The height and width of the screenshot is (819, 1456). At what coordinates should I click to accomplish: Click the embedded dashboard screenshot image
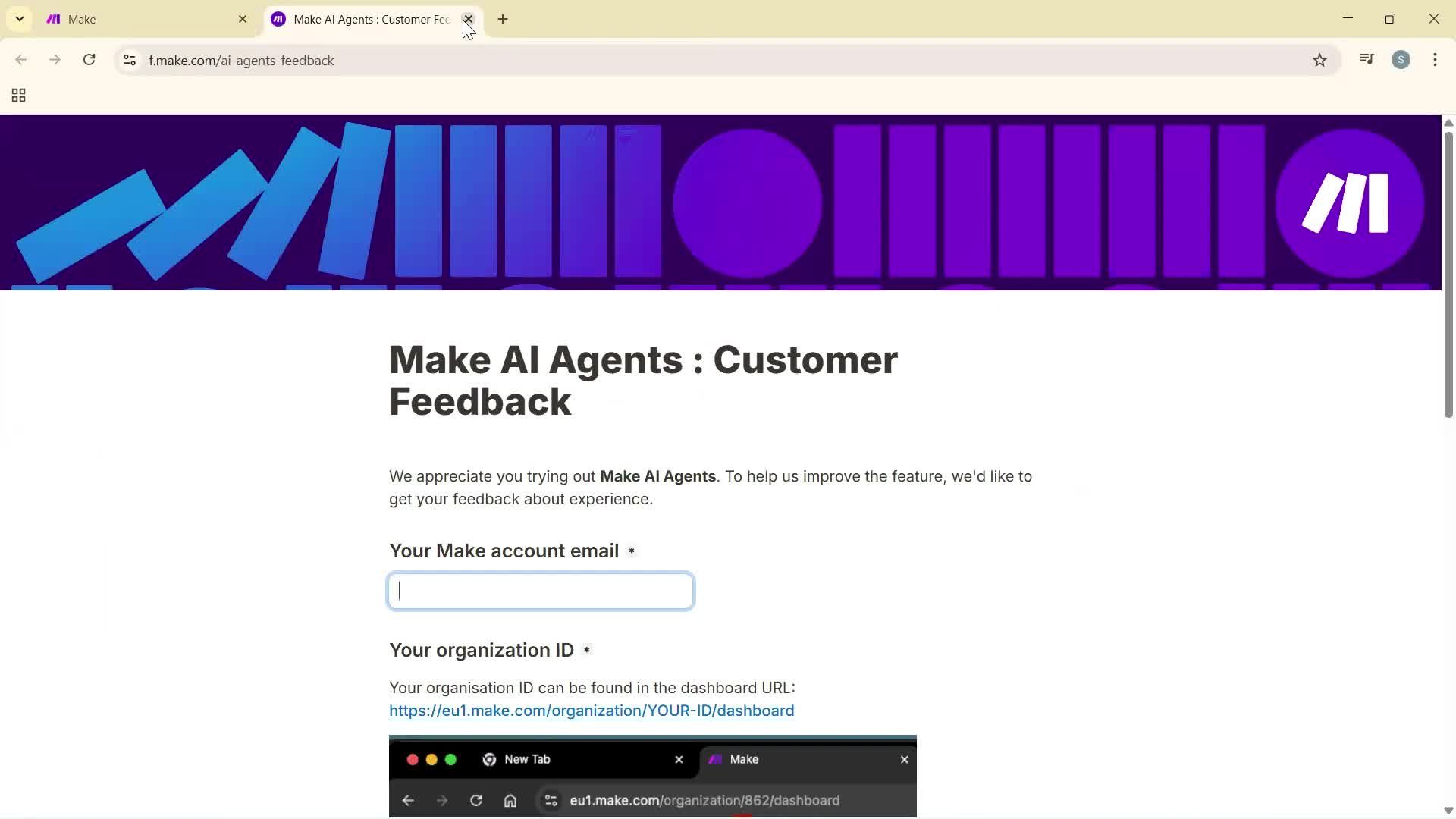[652, 777]
